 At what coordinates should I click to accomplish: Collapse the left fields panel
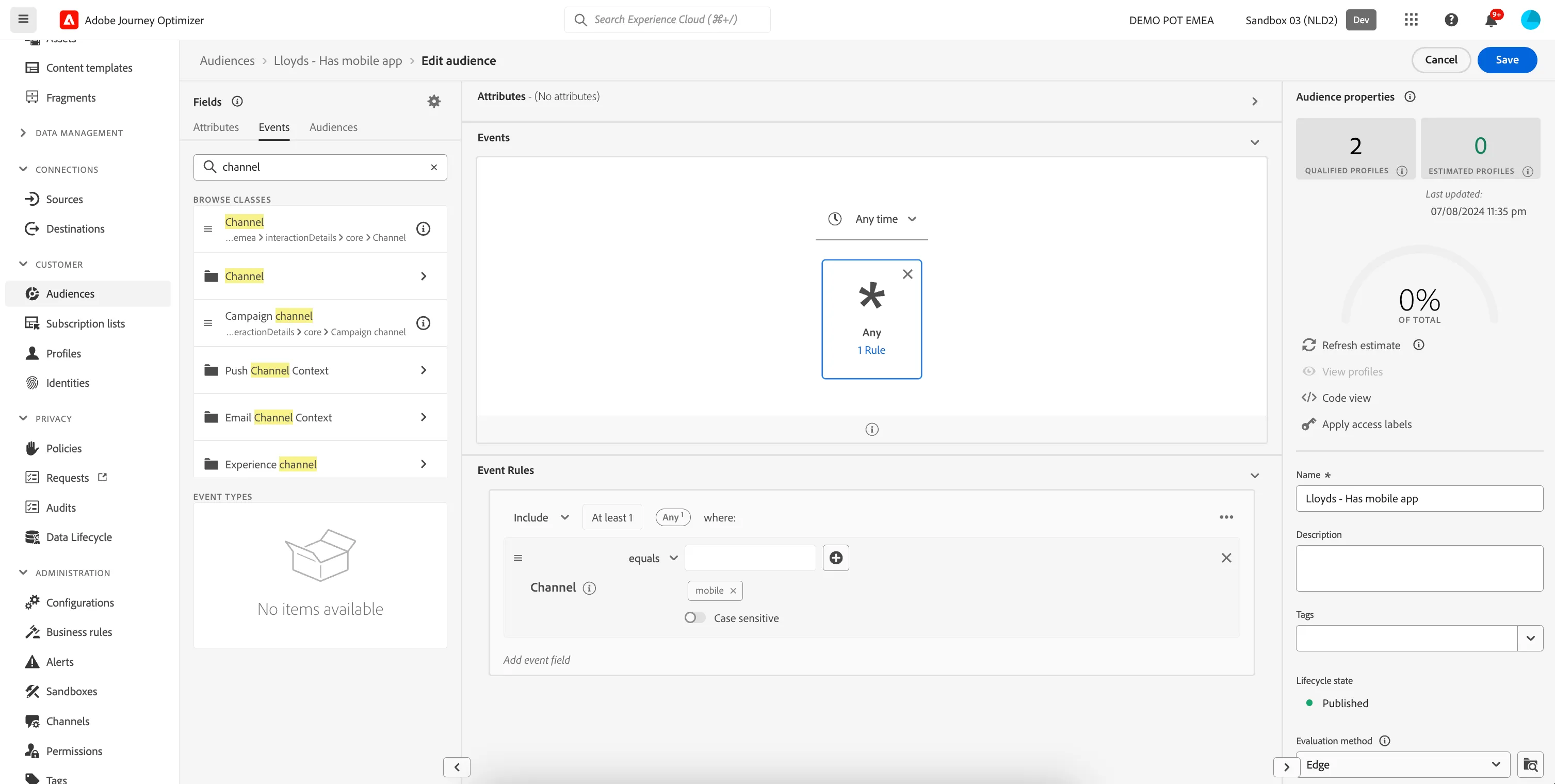tap(457, 766)
